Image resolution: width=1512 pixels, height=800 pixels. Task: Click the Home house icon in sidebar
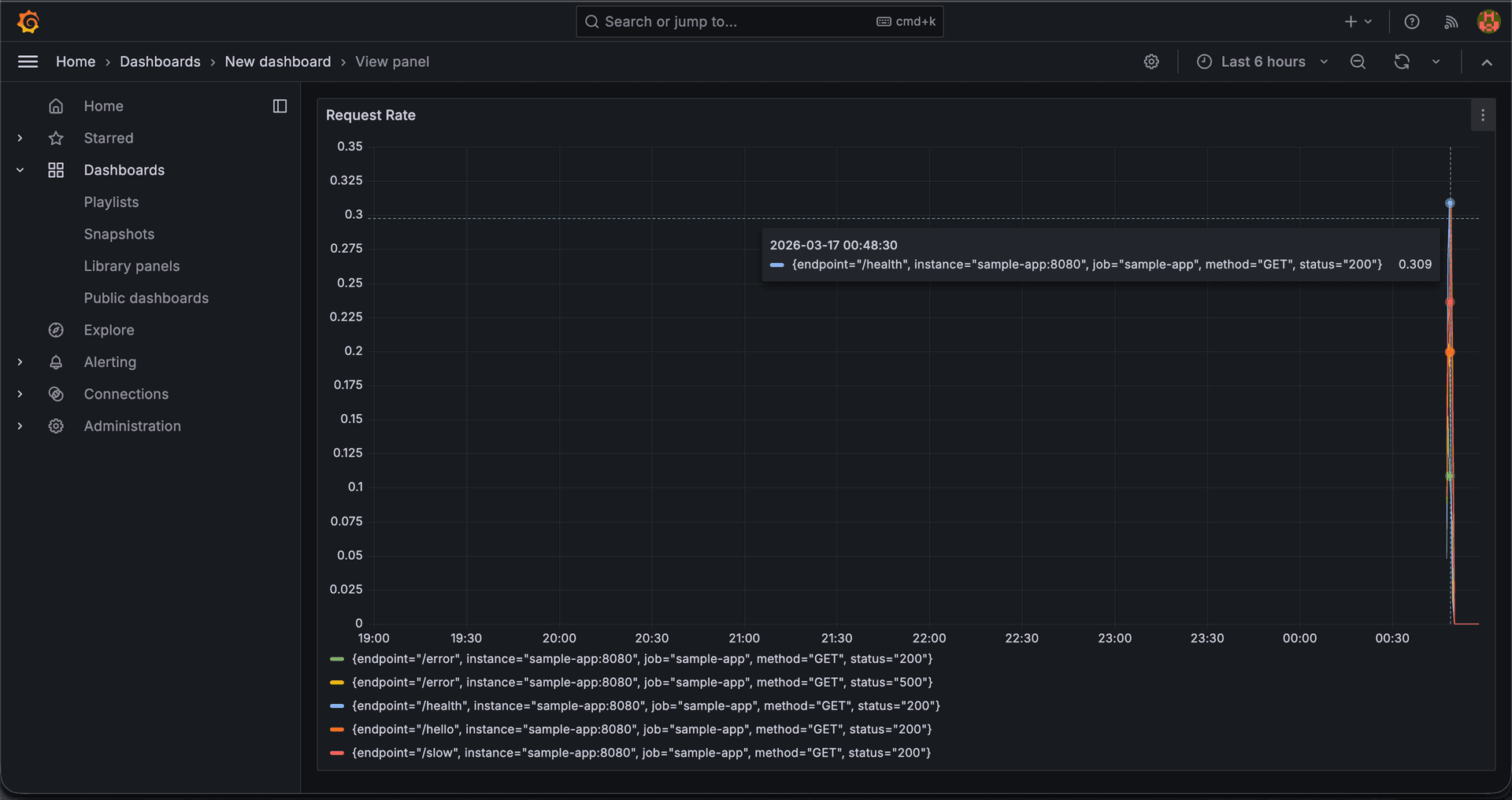(56, 106)
